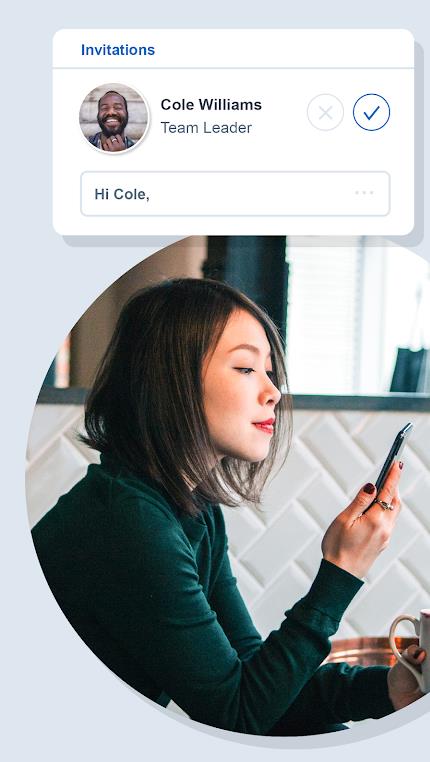Viewport: 430px width, 762px height.
Task: Select the Team Leader subtitle text
Action: click(x=206, y=128)
